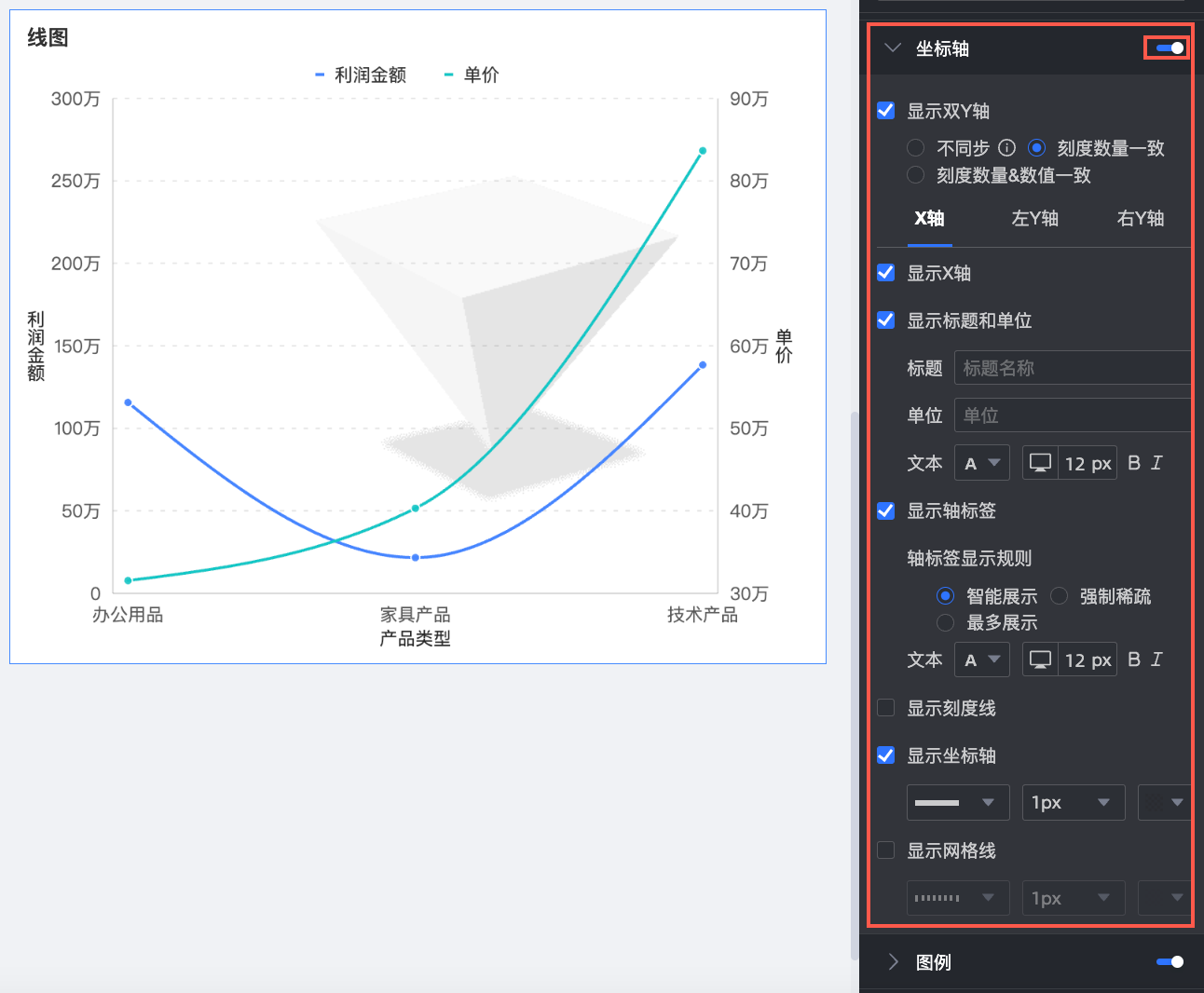This screenshot has height=993, width=1204.
Task: Switch to 左Y轴 tab
Action: [x=1034, y=218]
